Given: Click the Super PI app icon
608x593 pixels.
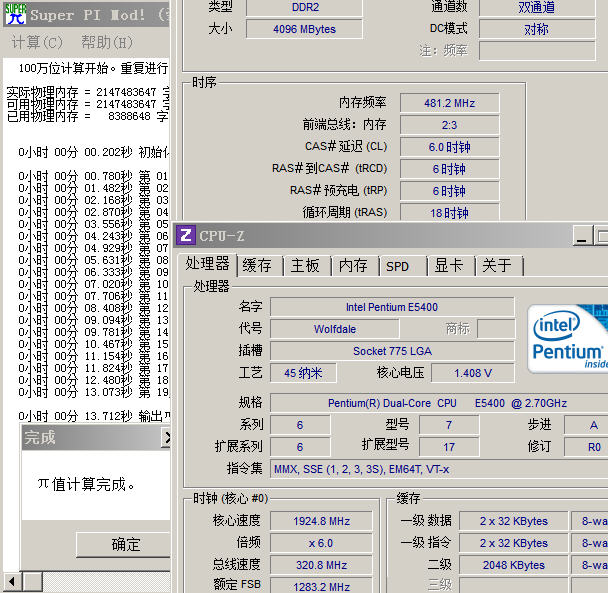Looking at the screenshot, I should pos(15,14).
